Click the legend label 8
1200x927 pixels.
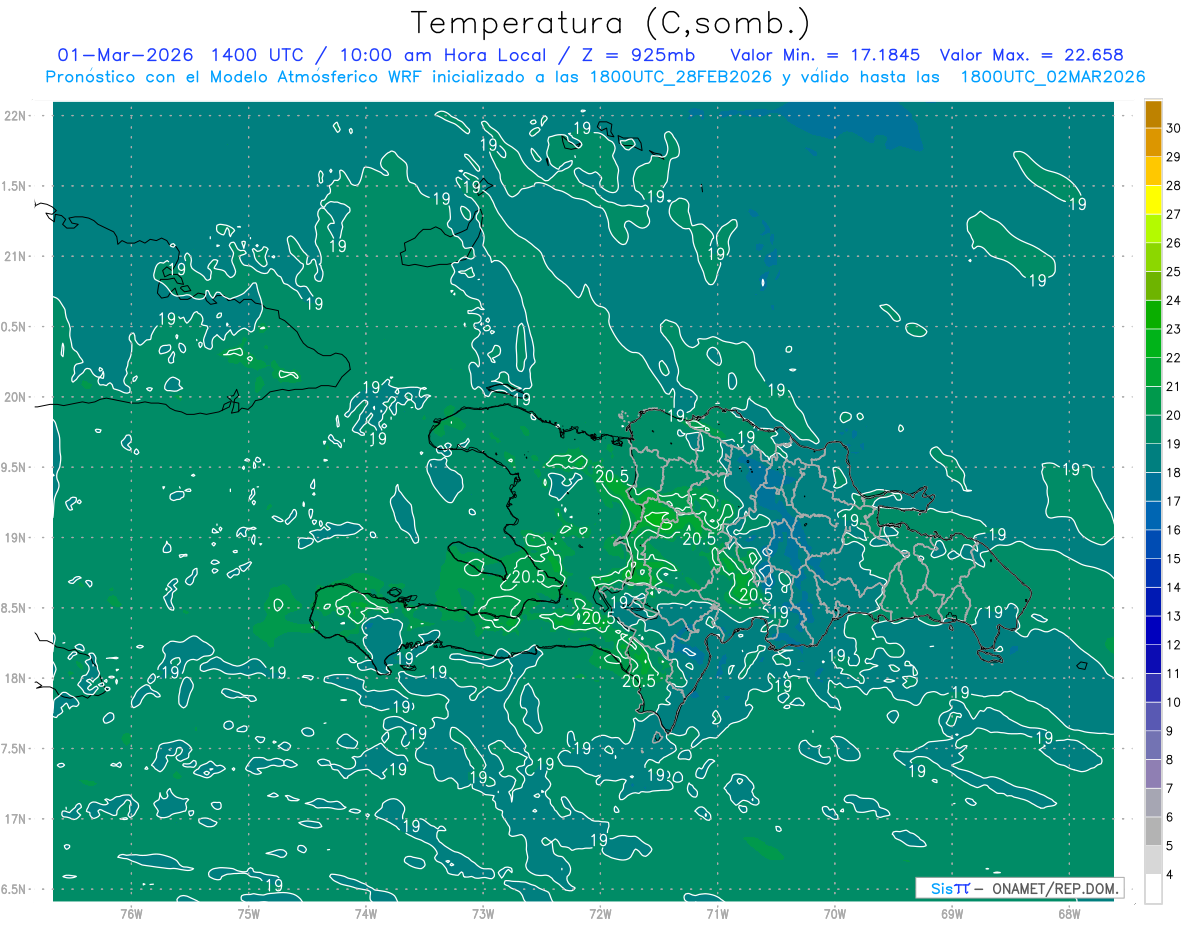[1170, 760]
